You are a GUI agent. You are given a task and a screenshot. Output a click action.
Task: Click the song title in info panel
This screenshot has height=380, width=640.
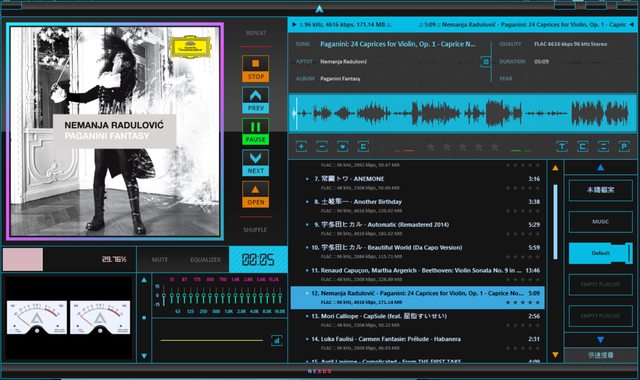tap(398, 44)
